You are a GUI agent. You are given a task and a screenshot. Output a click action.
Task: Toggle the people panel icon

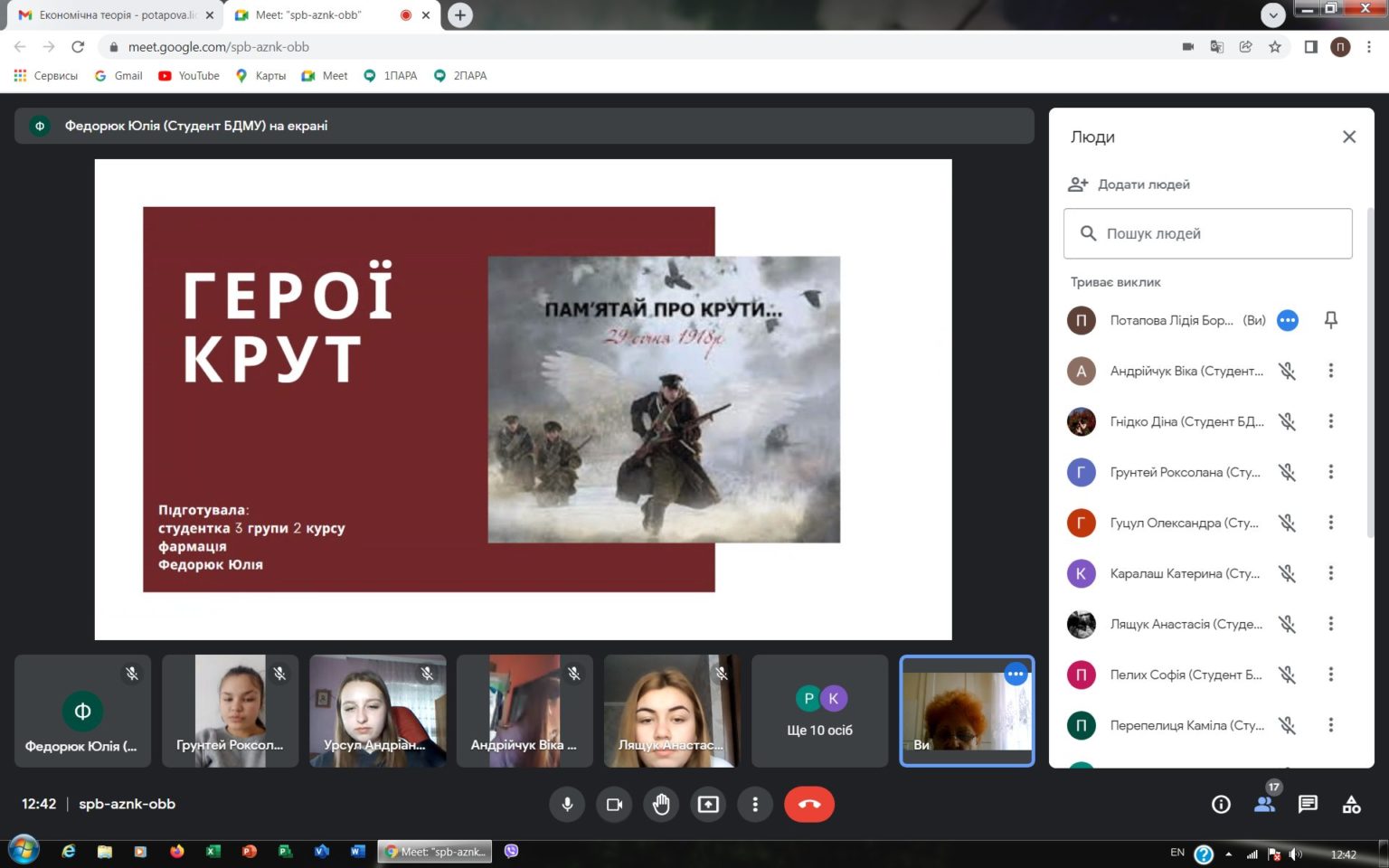[1264, 804]
